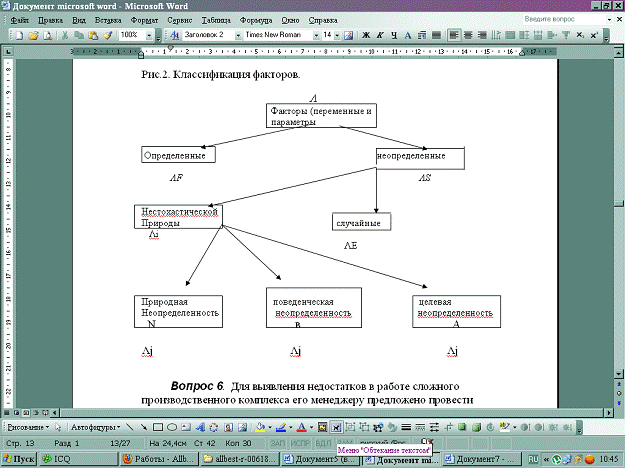Click the Автофигуры button
The image size is (625, 468).
[x=94, y=426]
